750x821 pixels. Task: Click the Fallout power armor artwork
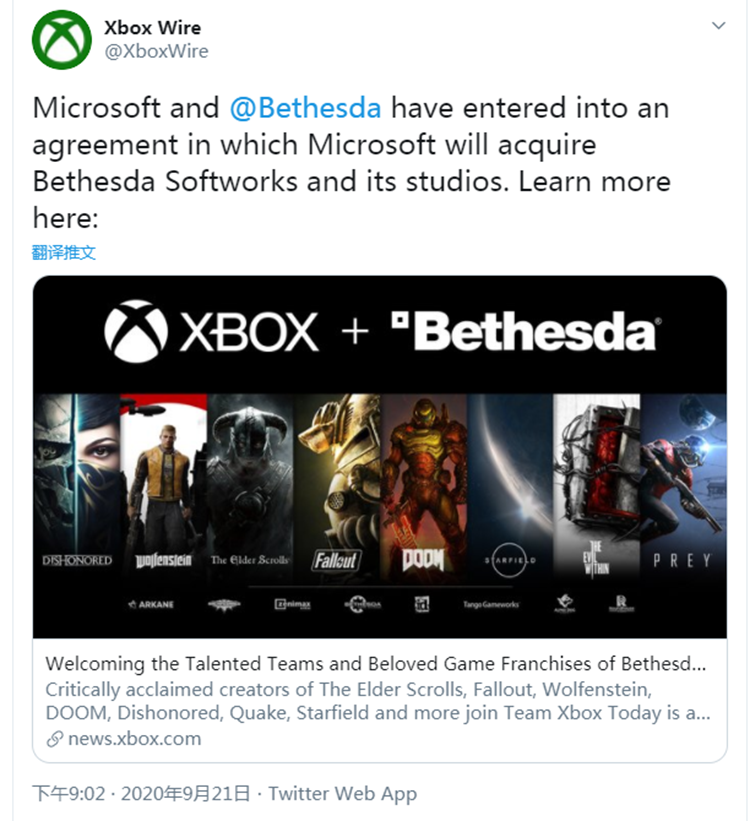tap(338, 480)
